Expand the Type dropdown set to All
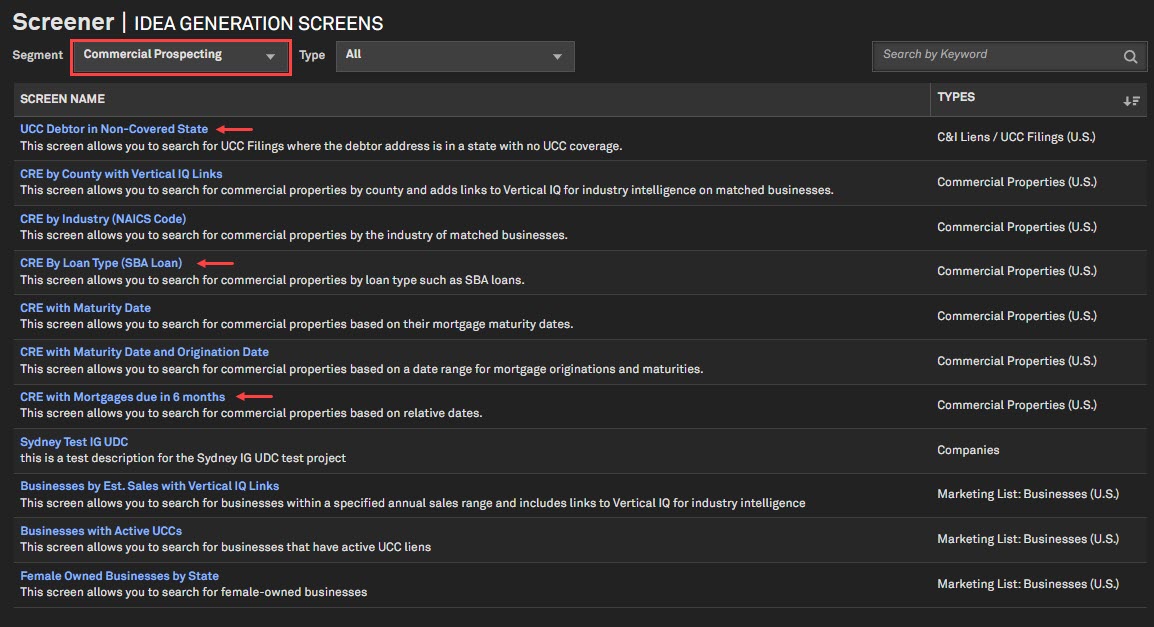Viewport: 1154px width, 627px height. [x=455, y=56]
